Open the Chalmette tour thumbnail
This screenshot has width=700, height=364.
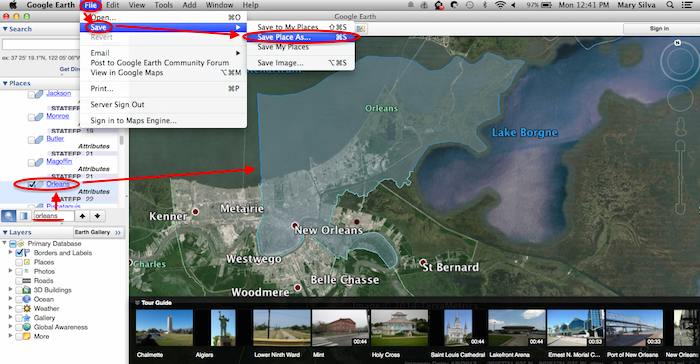(x=164, y=328)
